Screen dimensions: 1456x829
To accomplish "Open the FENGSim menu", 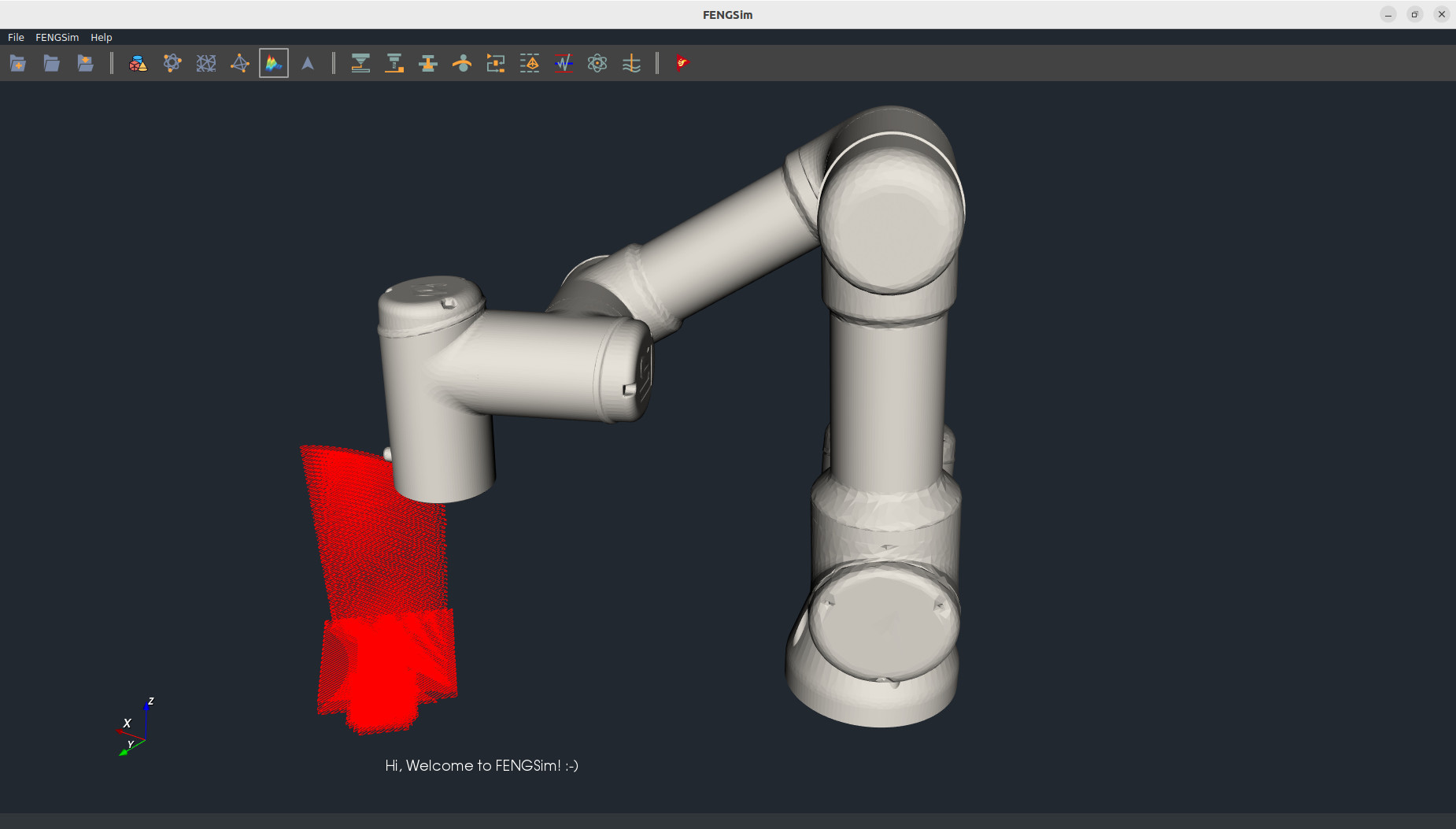I will 57,37.
